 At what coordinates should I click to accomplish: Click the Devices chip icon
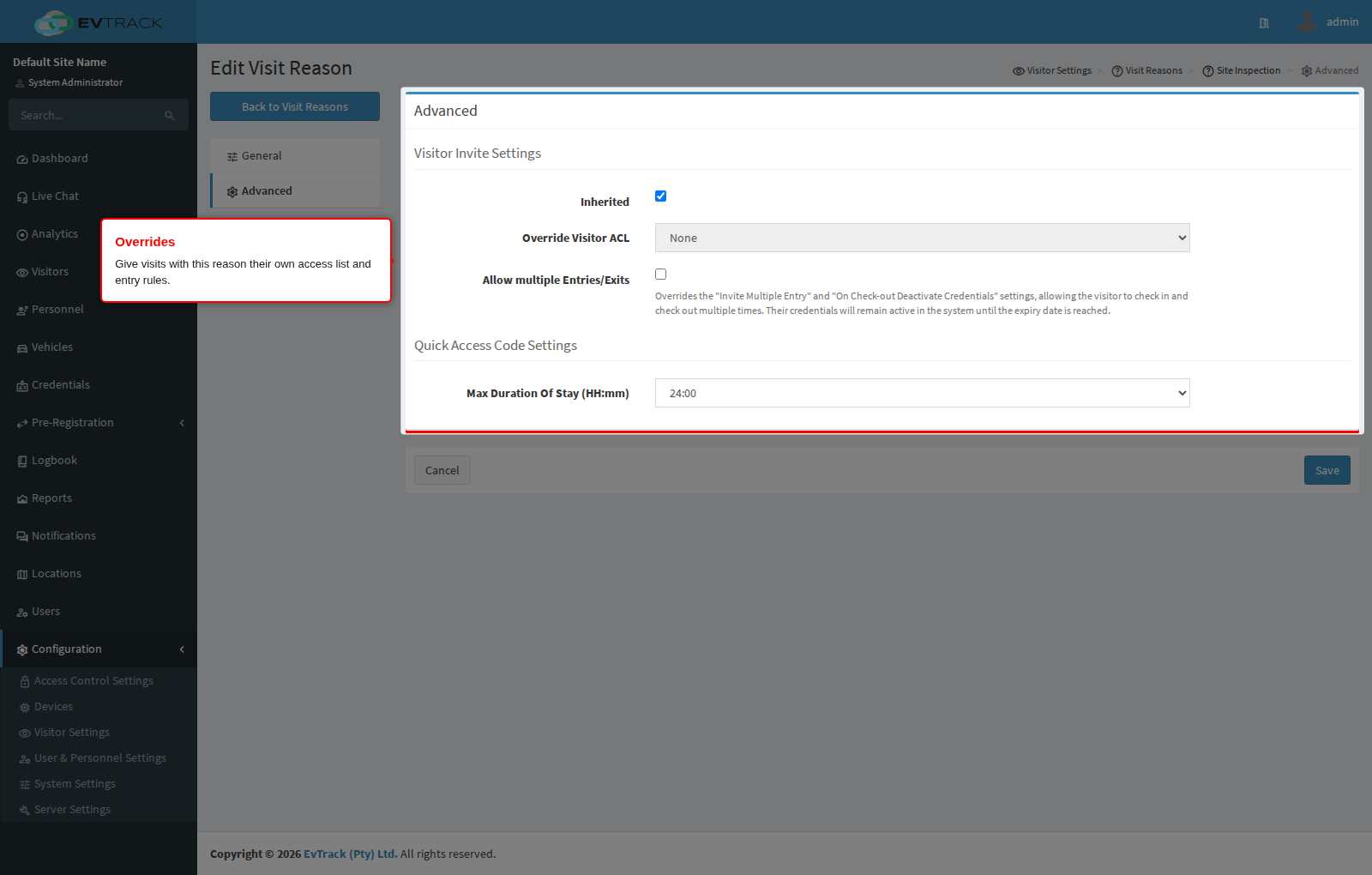pos(25,708)
